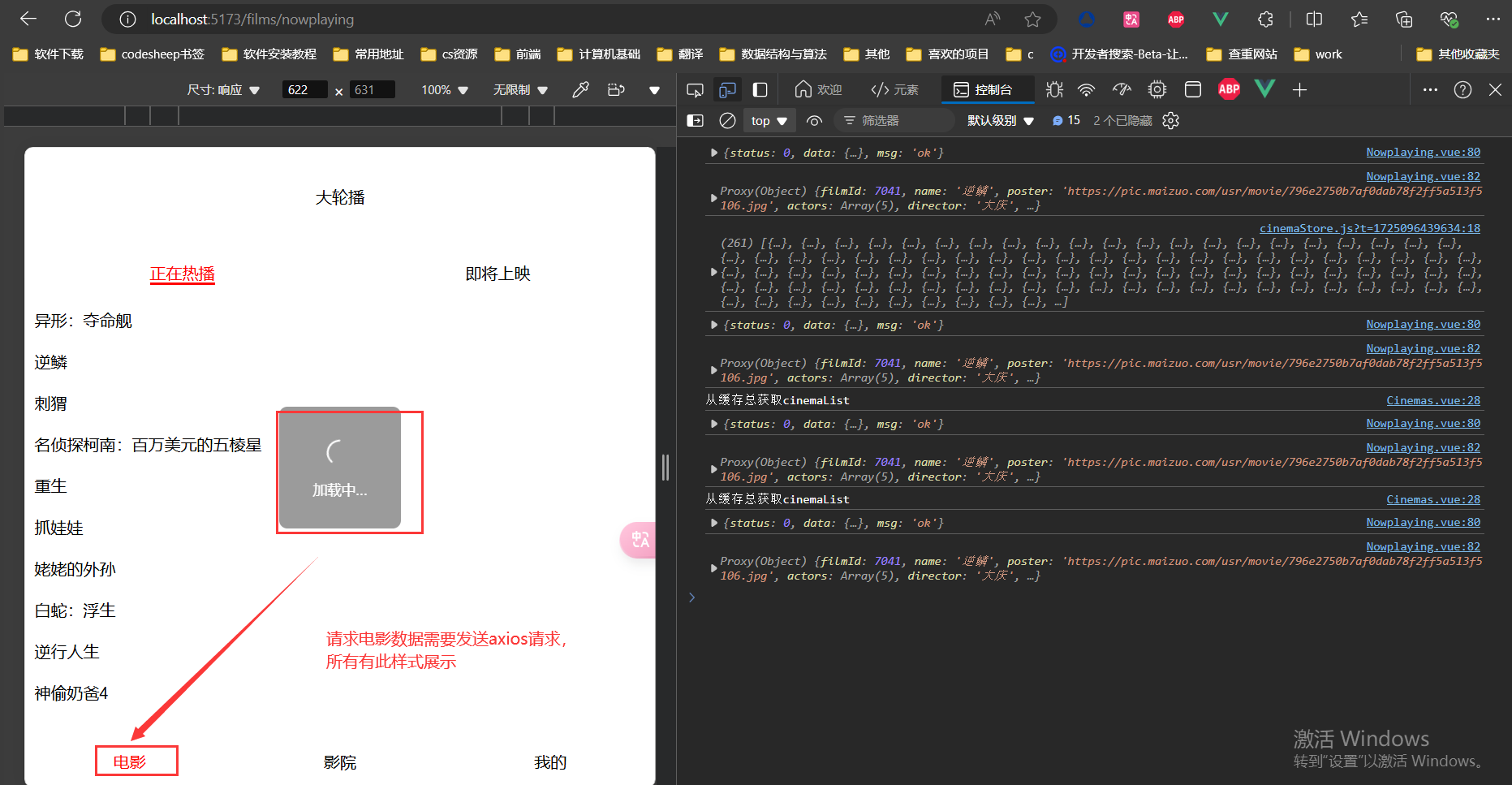Open the first Cinemas.vue:28 source link
This screenshot has height=785, width=1512.
coord(1433,400)
